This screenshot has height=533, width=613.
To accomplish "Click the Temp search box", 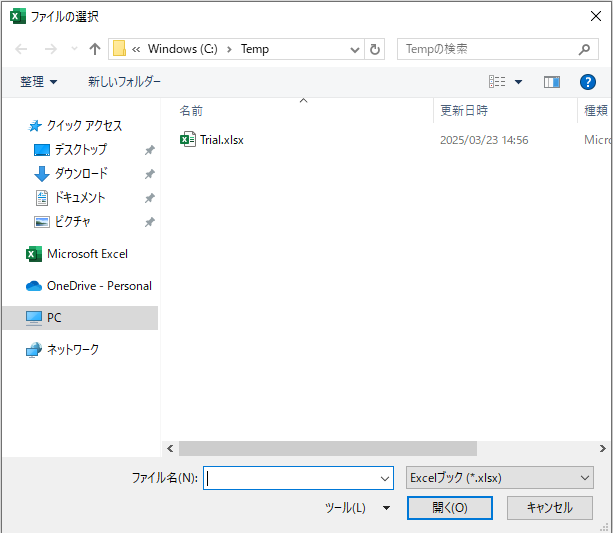I will [x=485, y=49].
